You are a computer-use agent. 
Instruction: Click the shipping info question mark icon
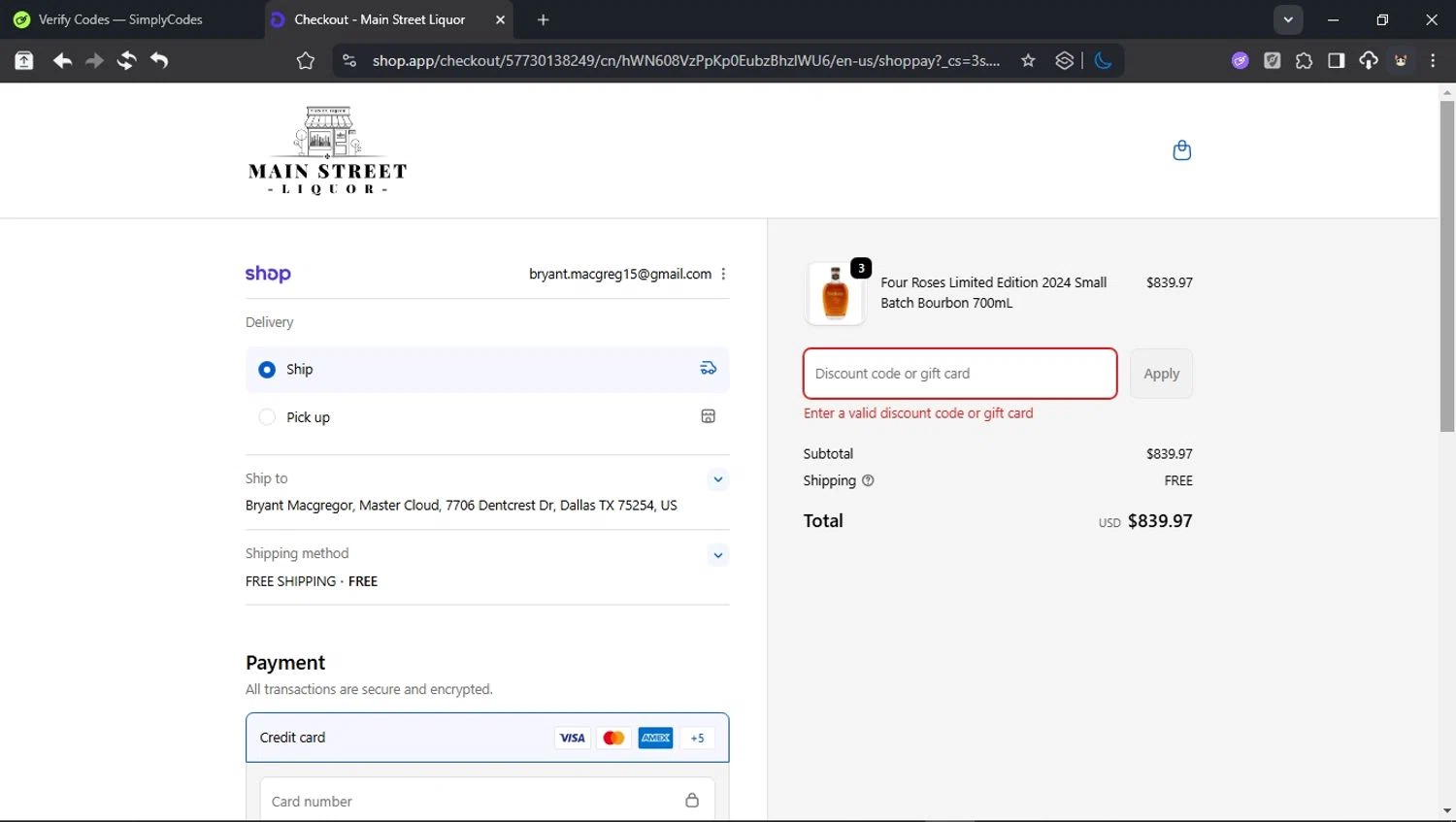click(x=868, y=480)
